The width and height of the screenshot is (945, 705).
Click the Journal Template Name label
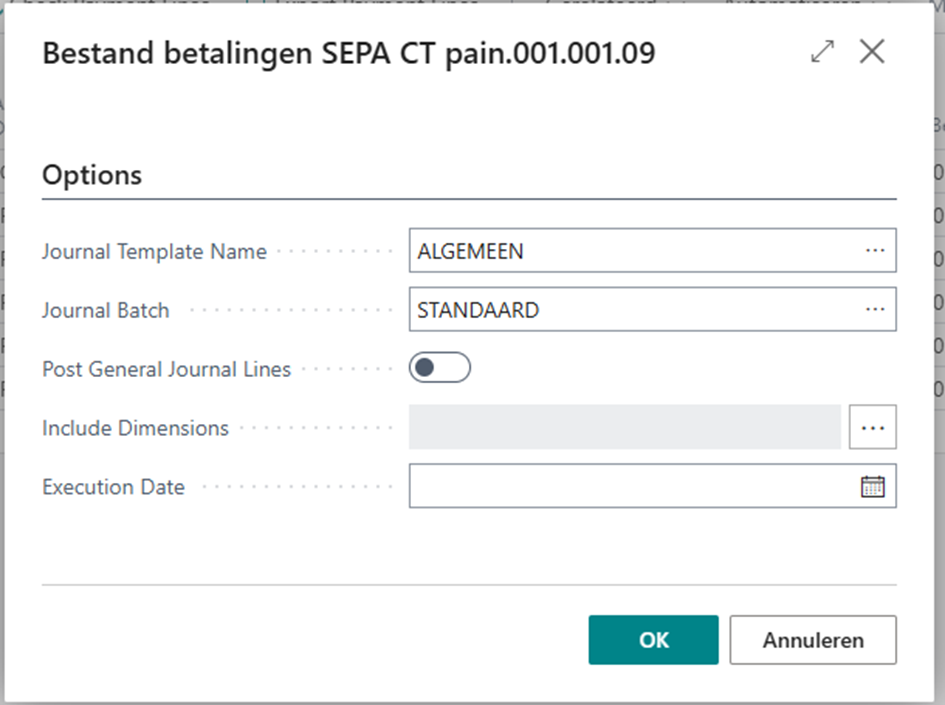click(154, 251)
